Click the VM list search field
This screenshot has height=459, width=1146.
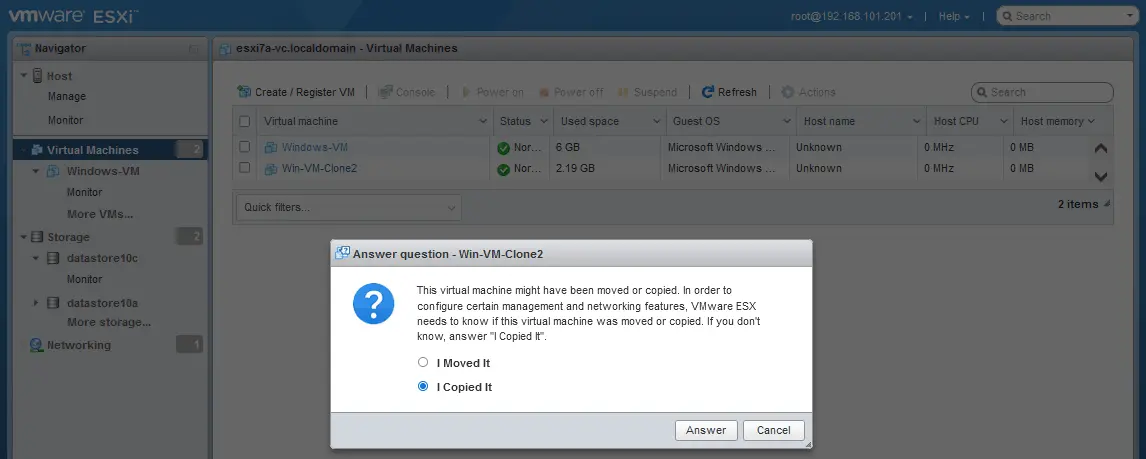click(1042, 92)
